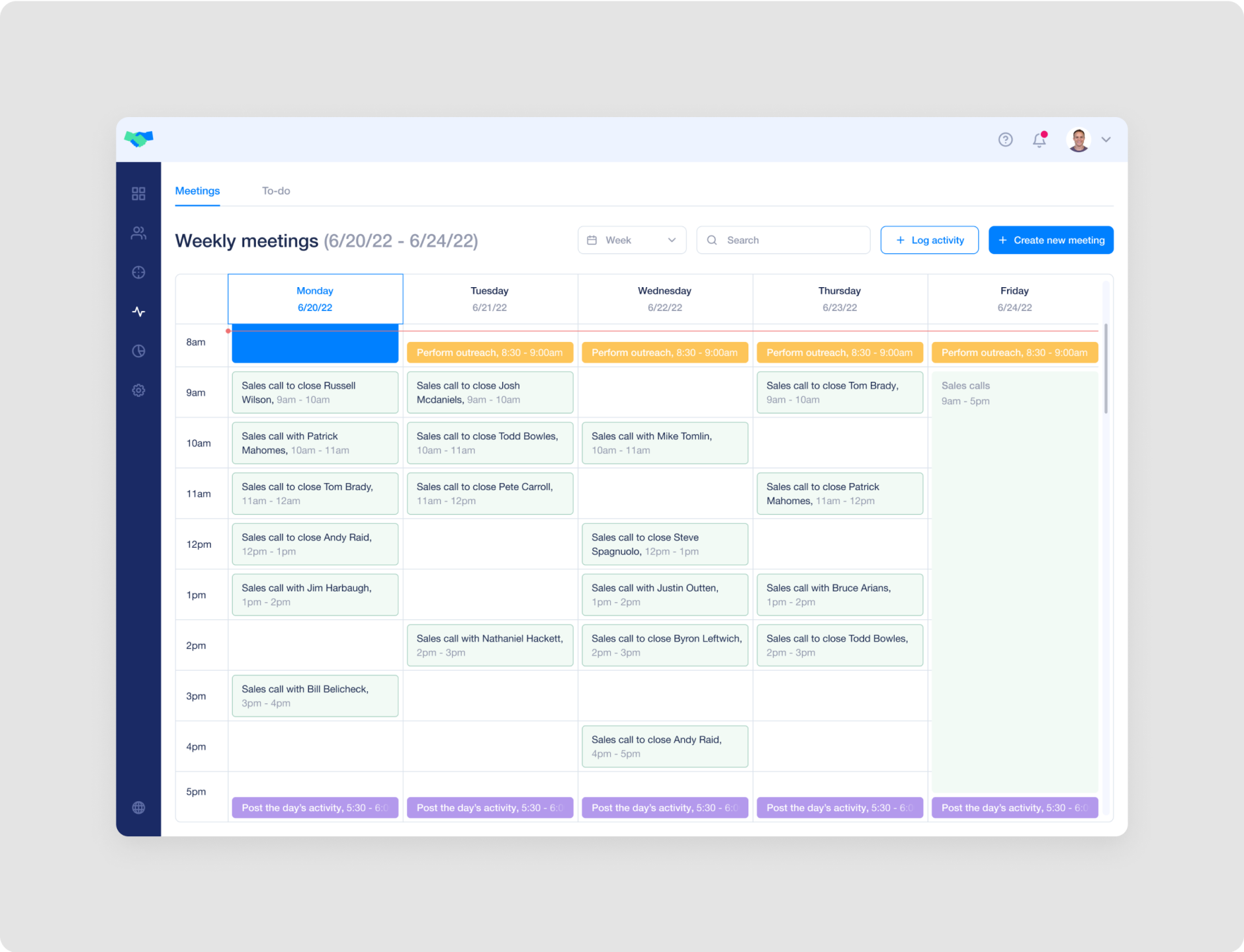The height and width of the screenshot is (952, 1244).
Task: Click inside the Search field
Action: [x=783, y=239]
